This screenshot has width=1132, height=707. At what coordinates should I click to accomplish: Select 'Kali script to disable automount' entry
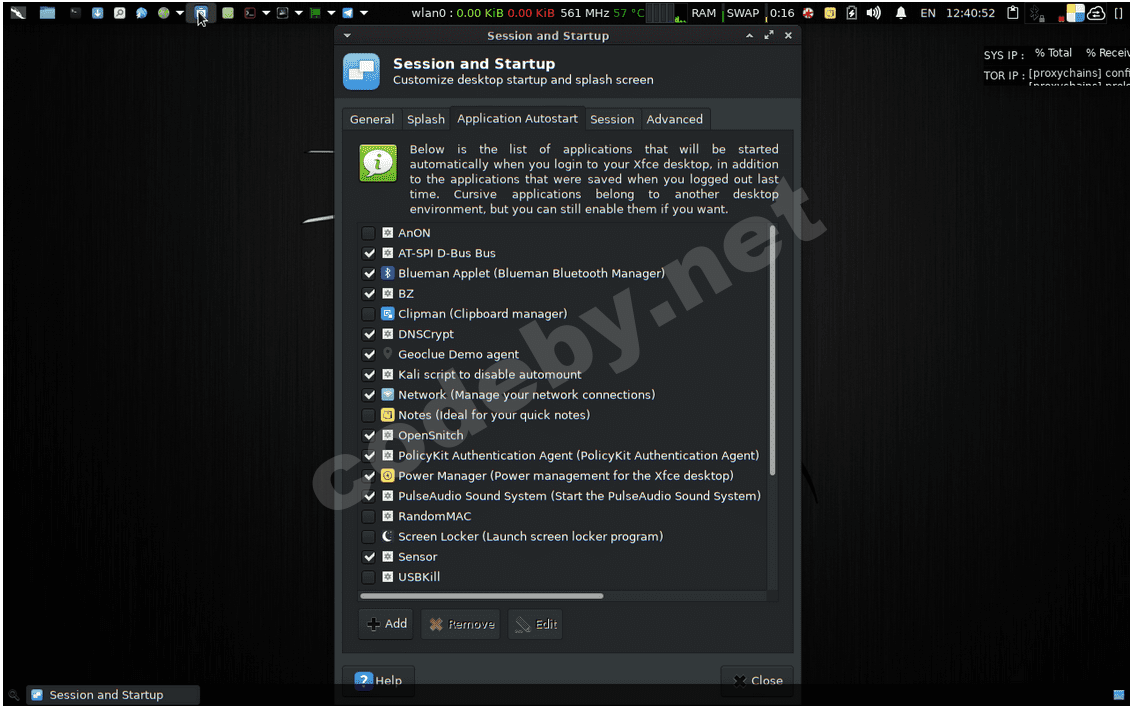tap(489, 374)
